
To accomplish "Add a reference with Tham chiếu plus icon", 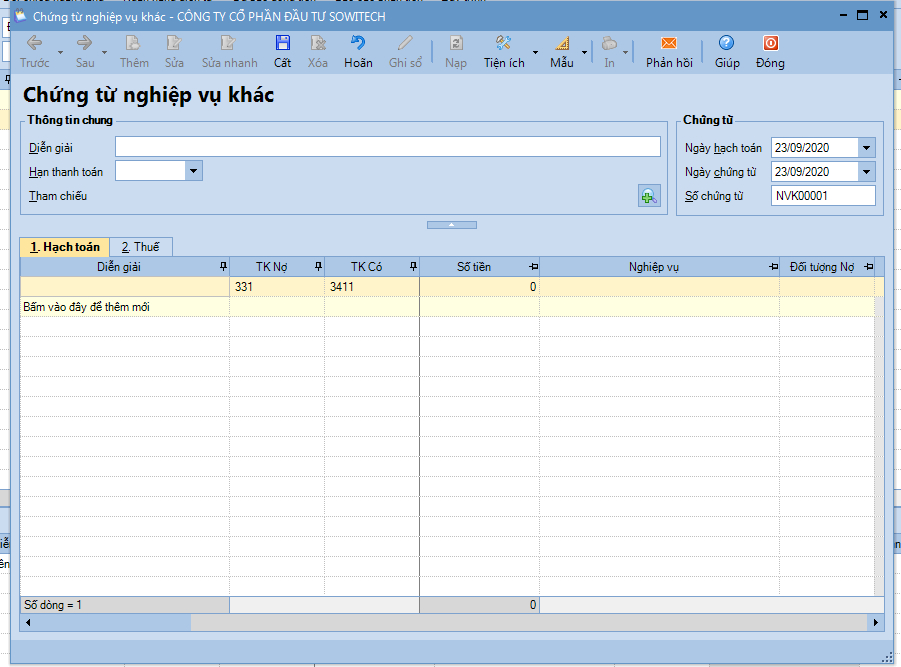I will pos(649,196).
